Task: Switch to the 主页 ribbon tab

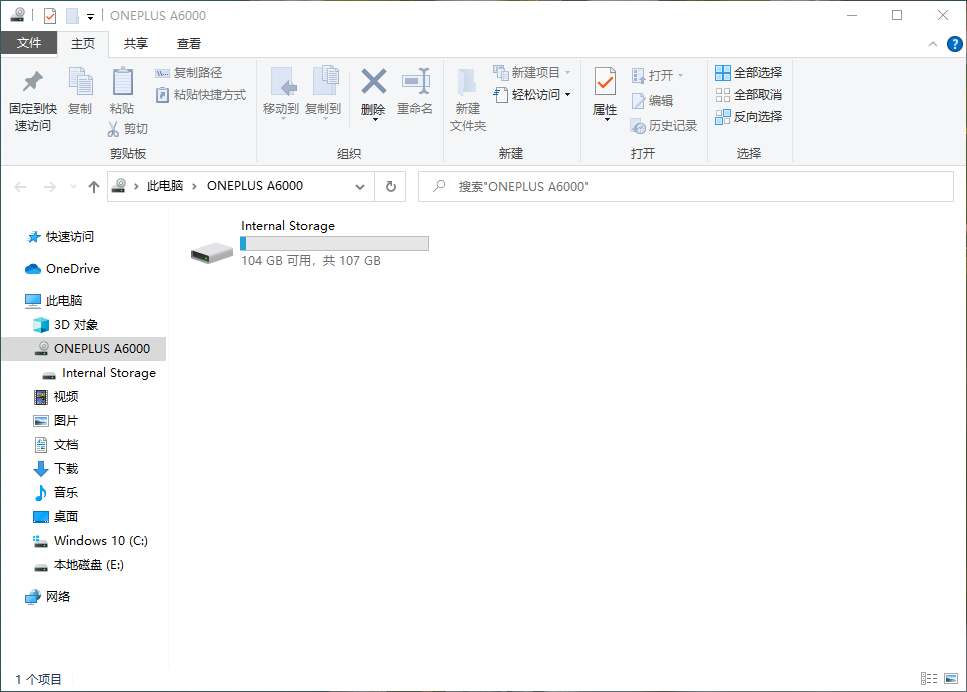Action: coord(83,44)
